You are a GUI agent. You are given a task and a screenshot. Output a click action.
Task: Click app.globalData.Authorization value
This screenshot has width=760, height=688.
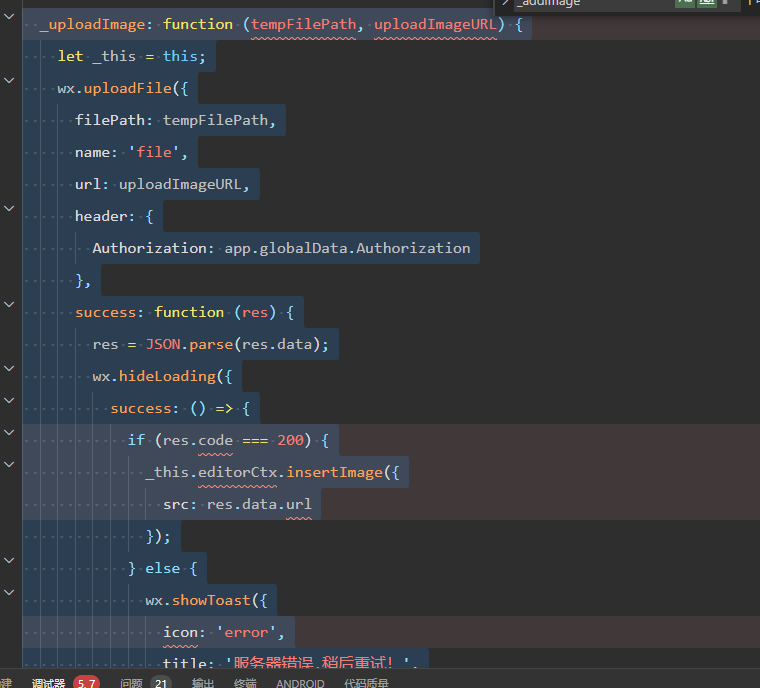(347, 248)
